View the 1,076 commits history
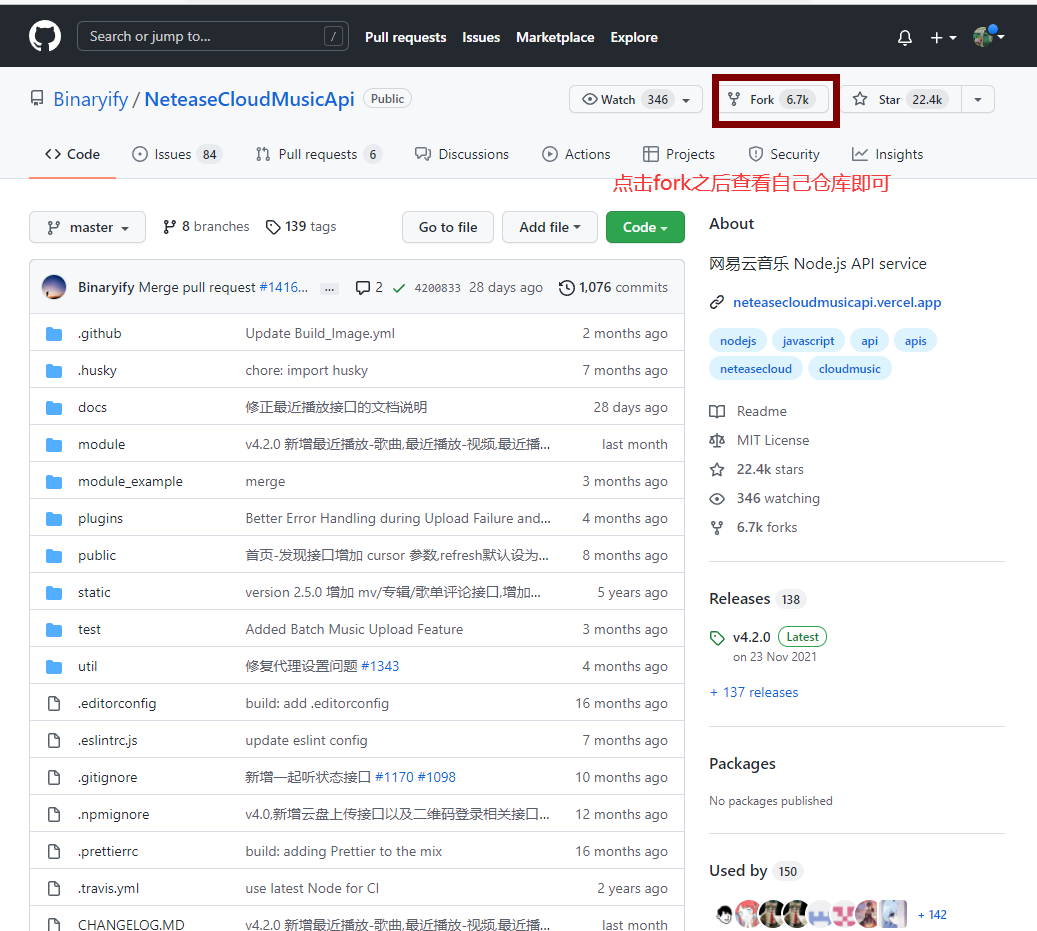 pos(613,288)
